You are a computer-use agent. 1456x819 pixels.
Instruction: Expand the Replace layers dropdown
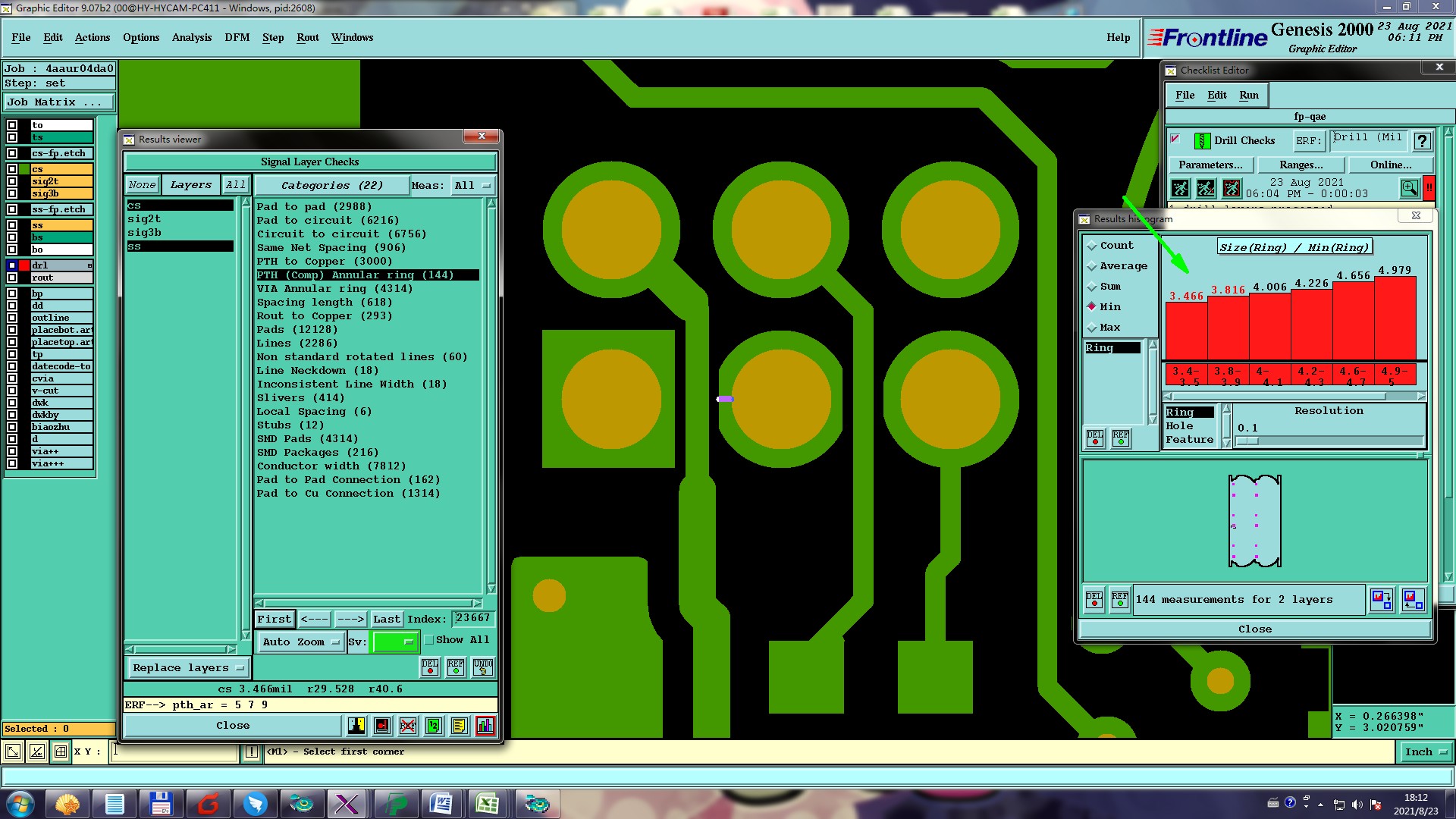pos(187,668)
